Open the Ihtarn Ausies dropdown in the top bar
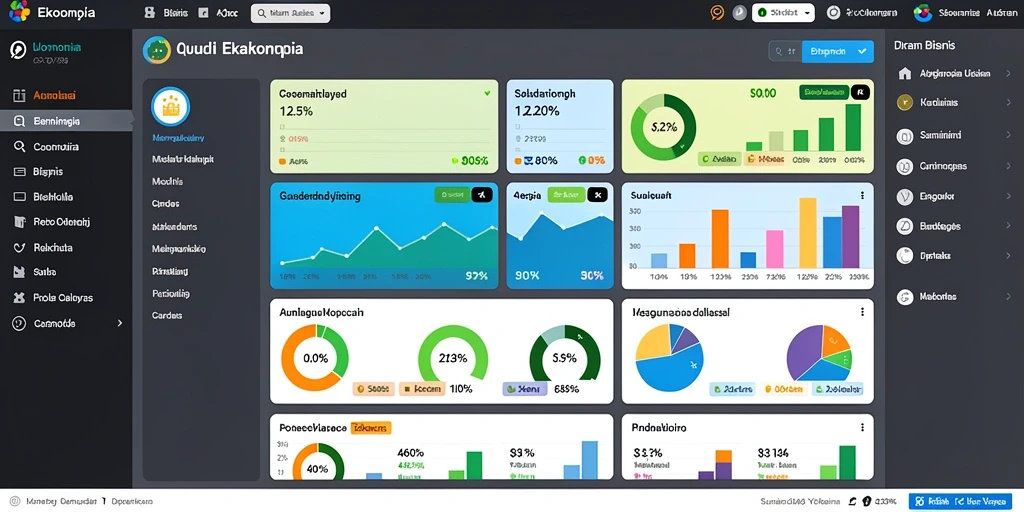 pyautogui.click(x=290, y=13)
